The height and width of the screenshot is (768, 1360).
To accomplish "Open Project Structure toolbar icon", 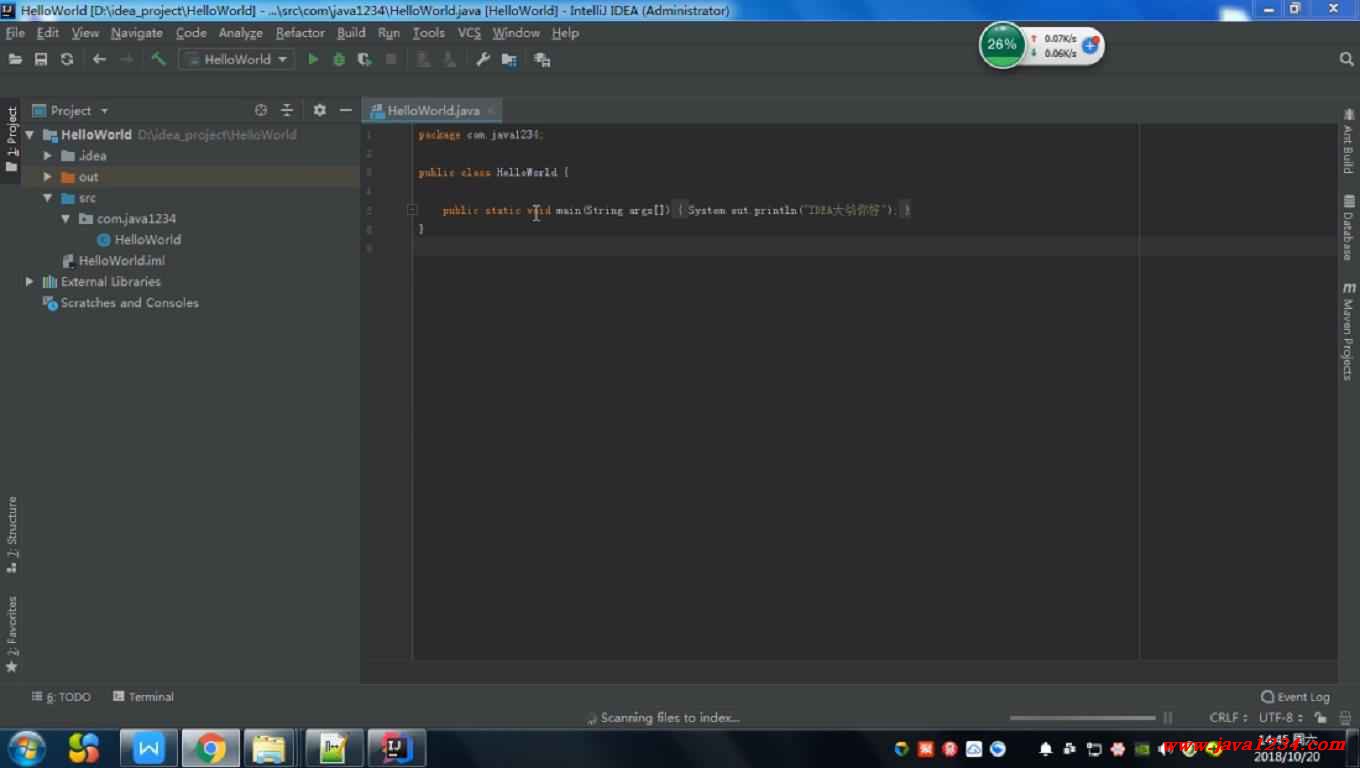I will click(509, 60).
